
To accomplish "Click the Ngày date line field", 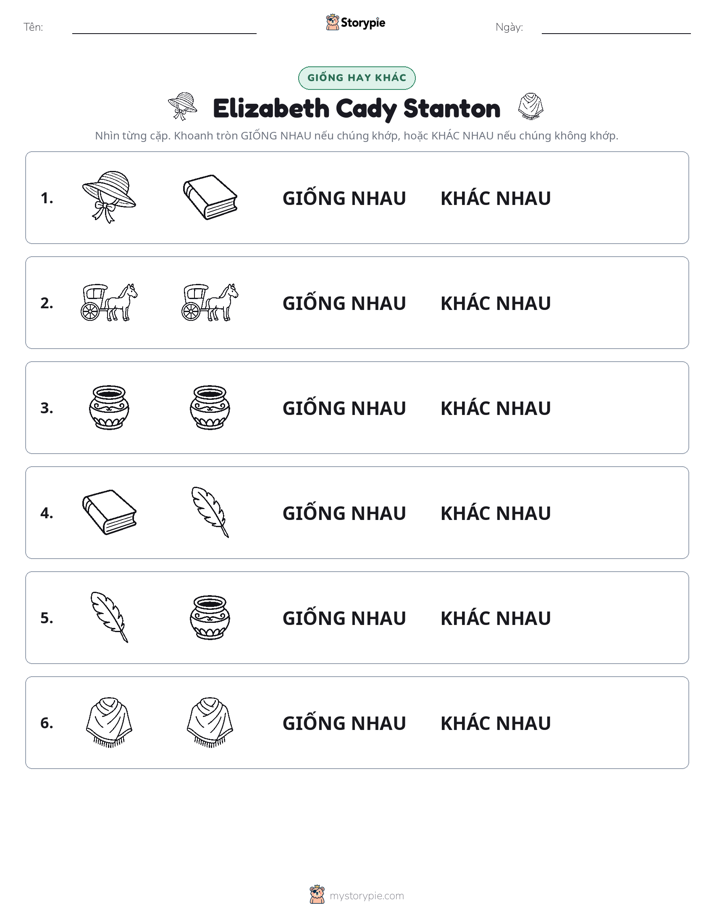I will (616, 27).
